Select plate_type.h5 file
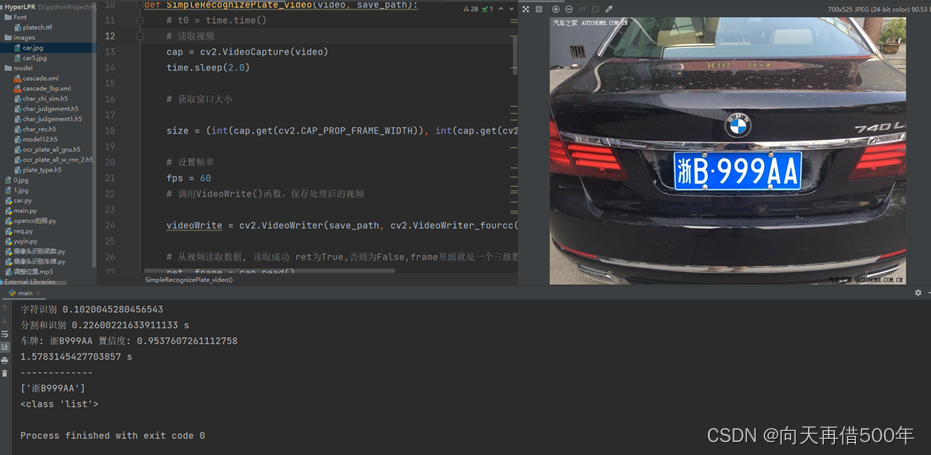Image resolution: width=931 pixels, height=455 pixels. pos(38,170)
